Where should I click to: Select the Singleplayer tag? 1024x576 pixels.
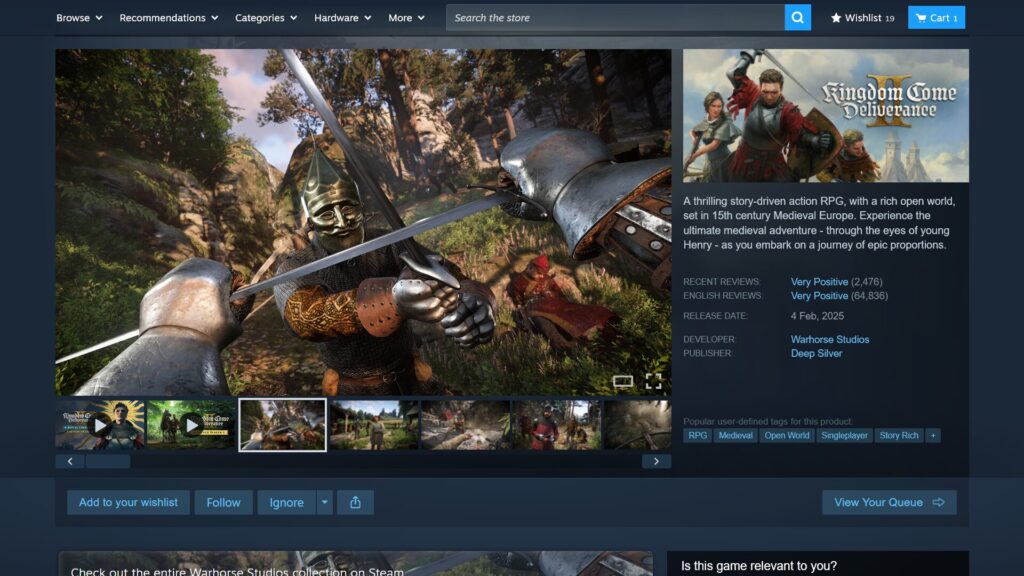tap(844, 436)
